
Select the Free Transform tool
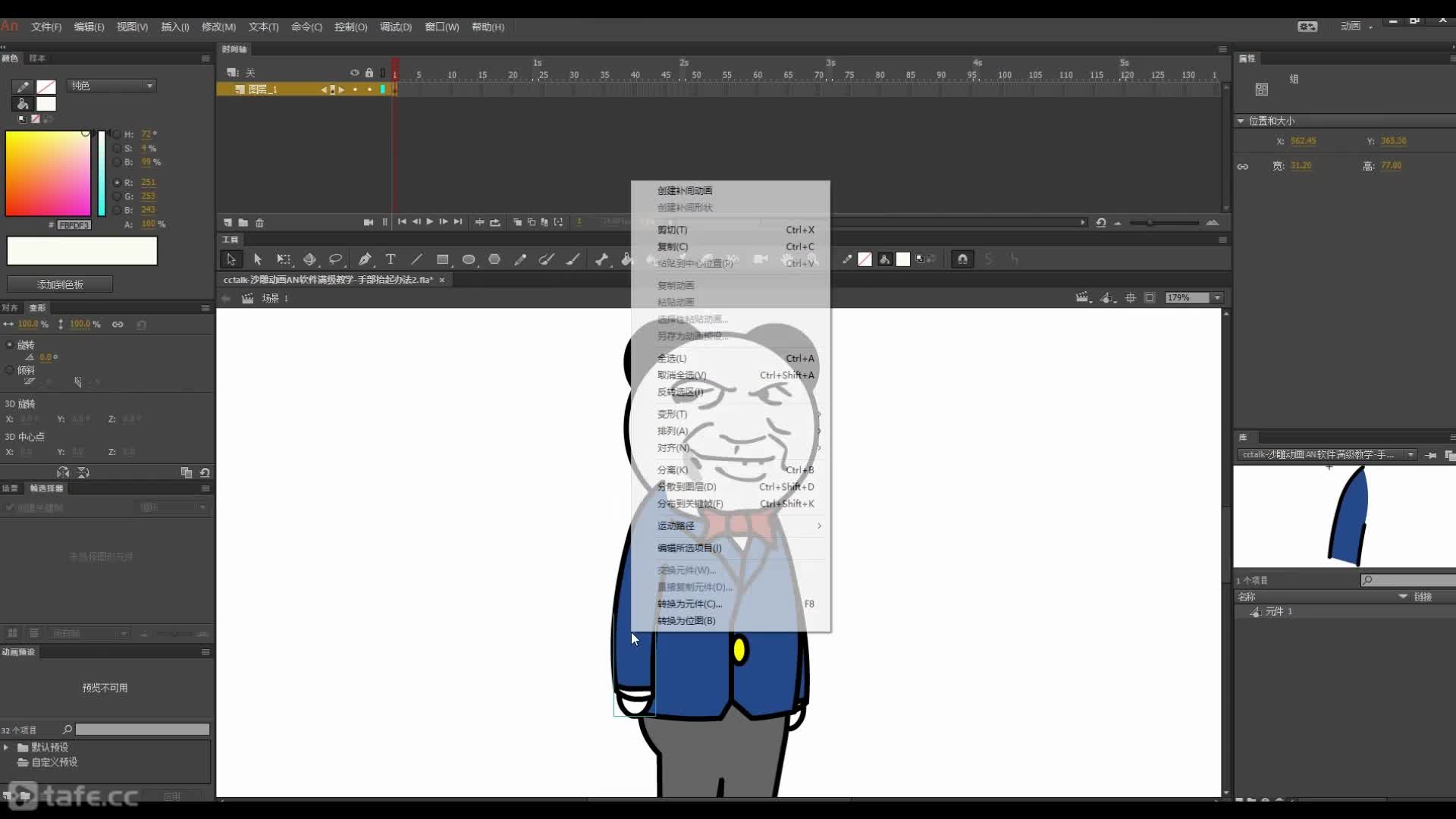coord(284,259)
